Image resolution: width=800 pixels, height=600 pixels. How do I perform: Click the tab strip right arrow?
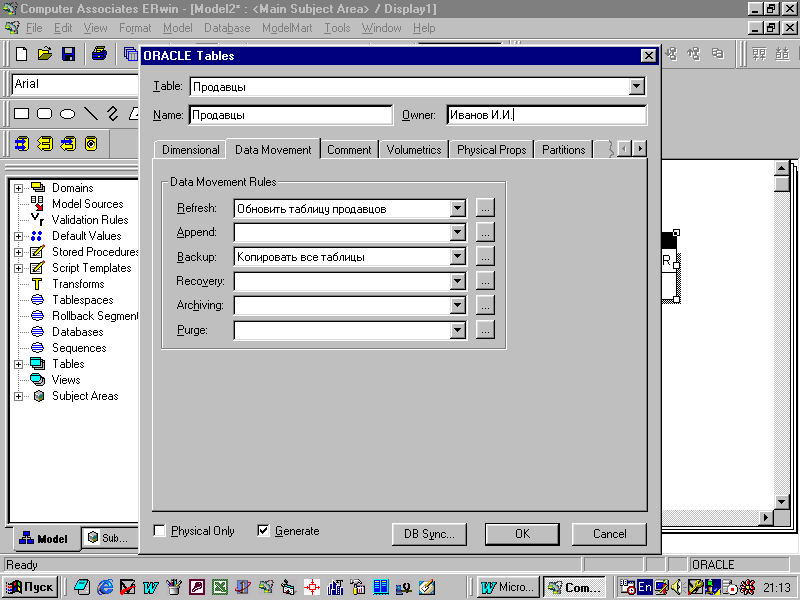pyautogui.click(x=640, y=149)
